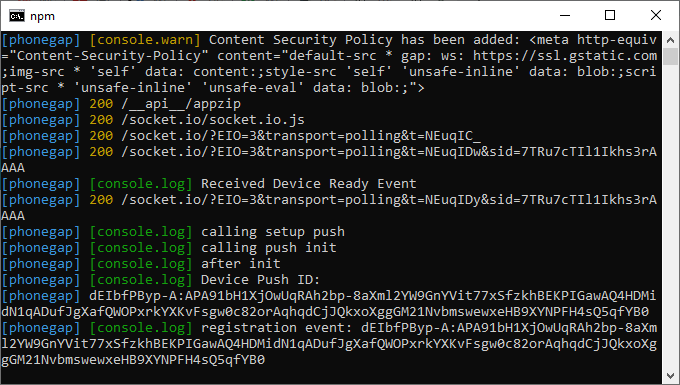The height and width of the screenshot is (385, 680).
Task: Click the registration event: log text
Action: tap(277, 328)
